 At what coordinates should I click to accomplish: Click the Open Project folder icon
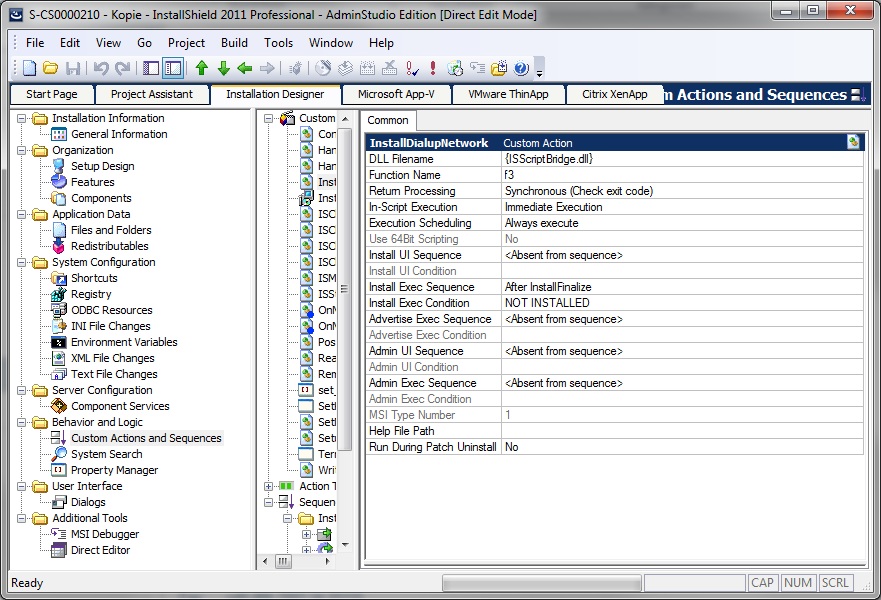[x=50, y=68]
